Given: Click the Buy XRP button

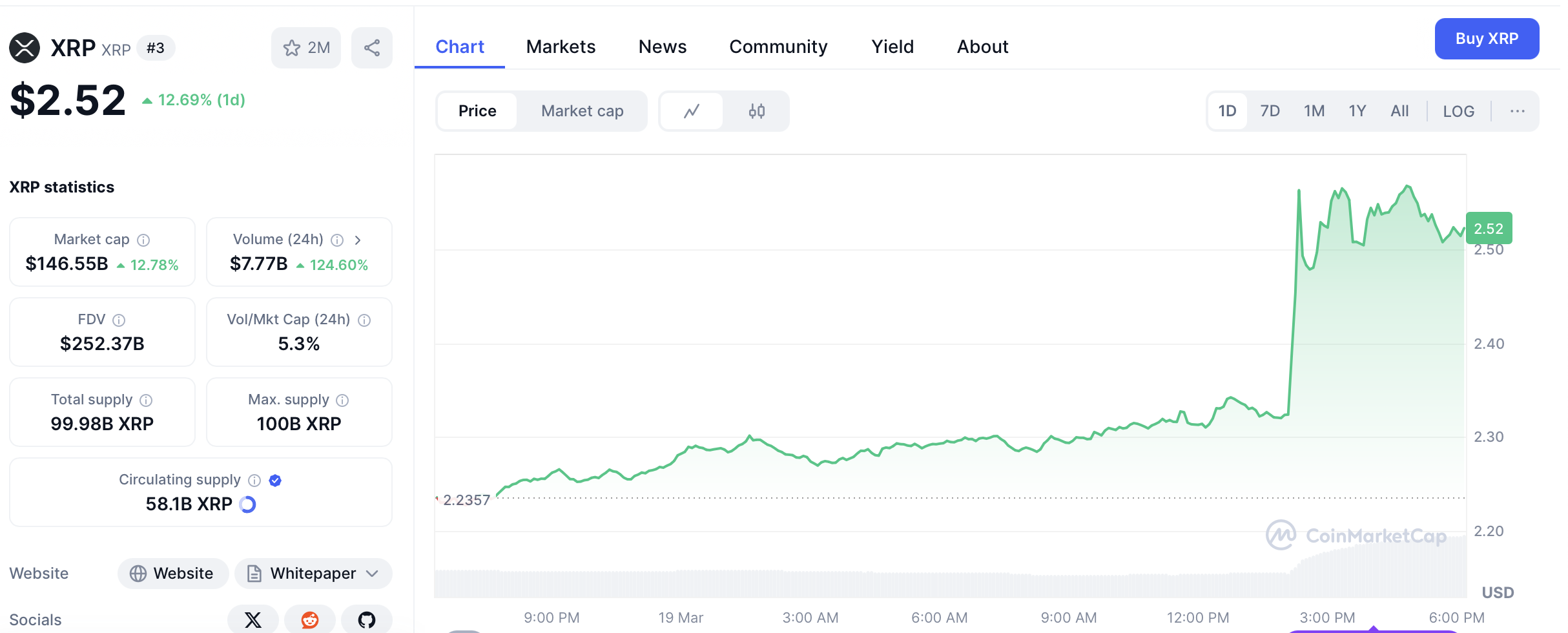Looking at the screenshot, I should [x=1487, y=39].
